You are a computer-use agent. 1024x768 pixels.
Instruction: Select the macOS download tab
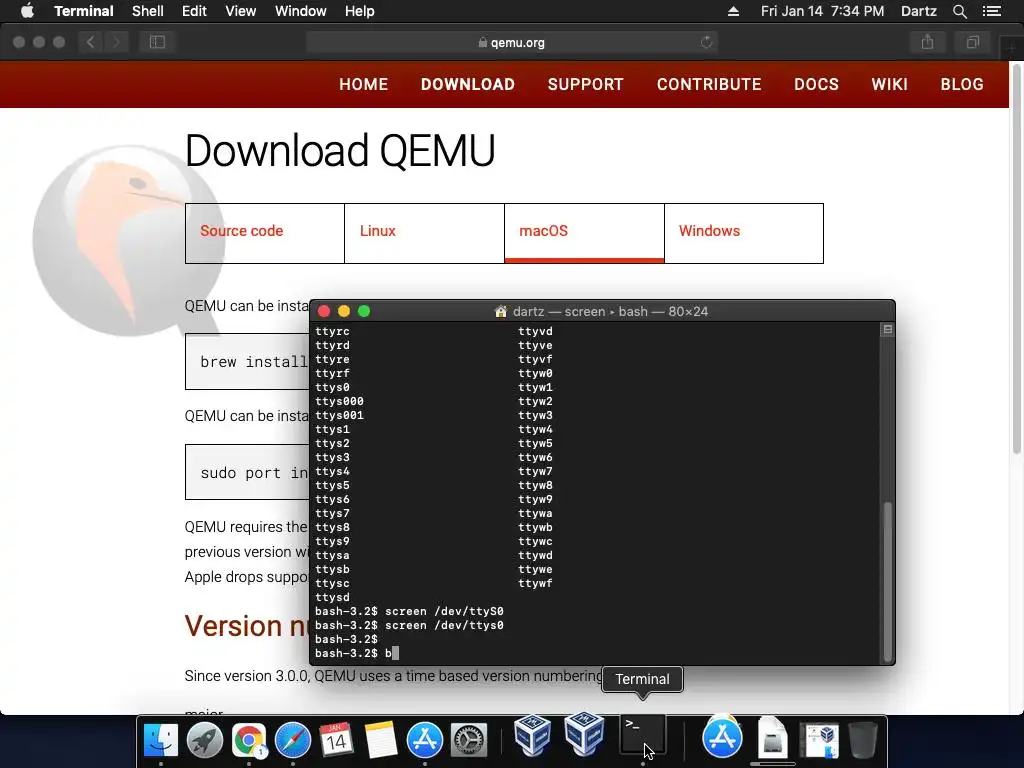[584, 233]
